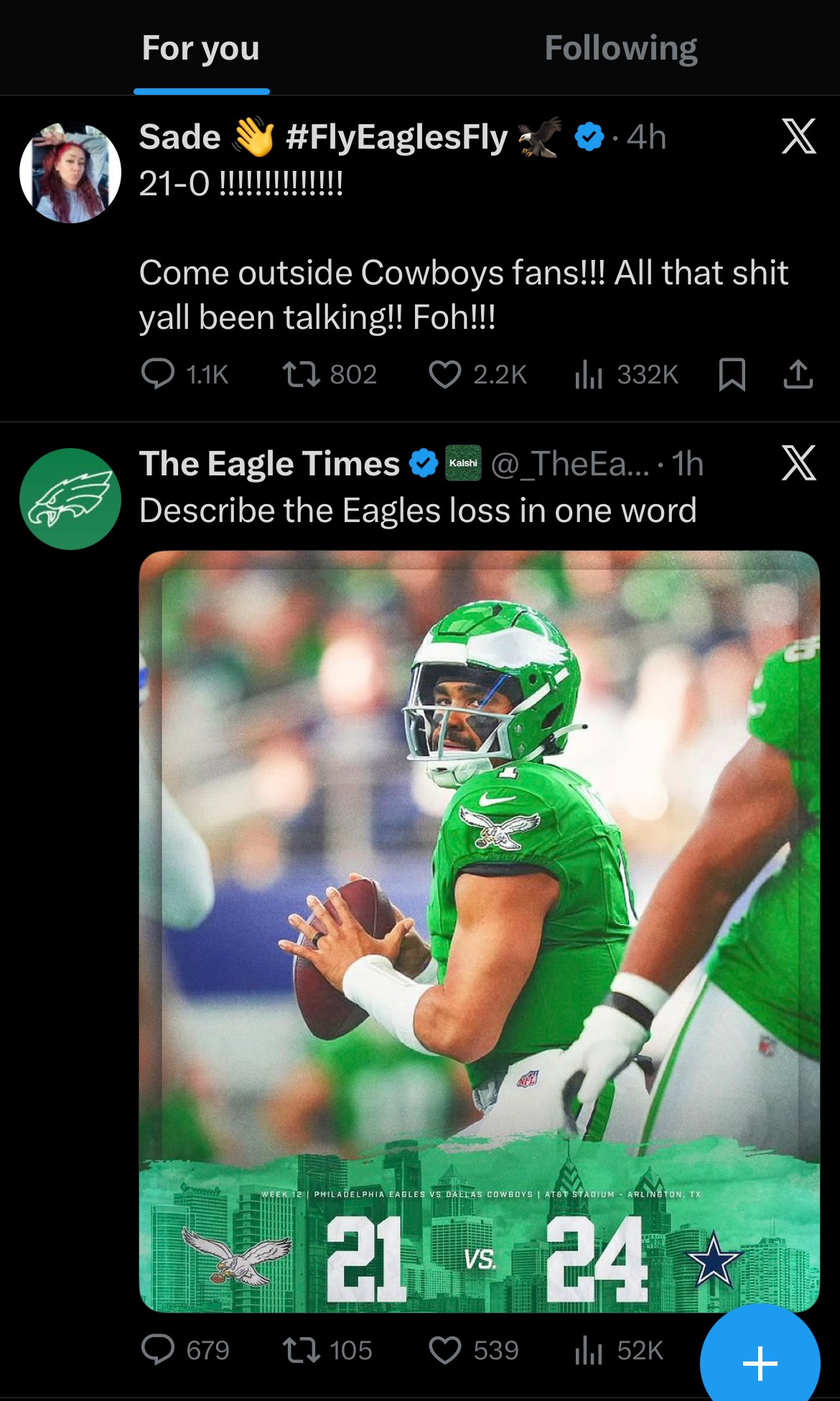Share Sade's tweet via share icon
The image size is (840, 1401).
pyautogui.click(x=798, y=374)
